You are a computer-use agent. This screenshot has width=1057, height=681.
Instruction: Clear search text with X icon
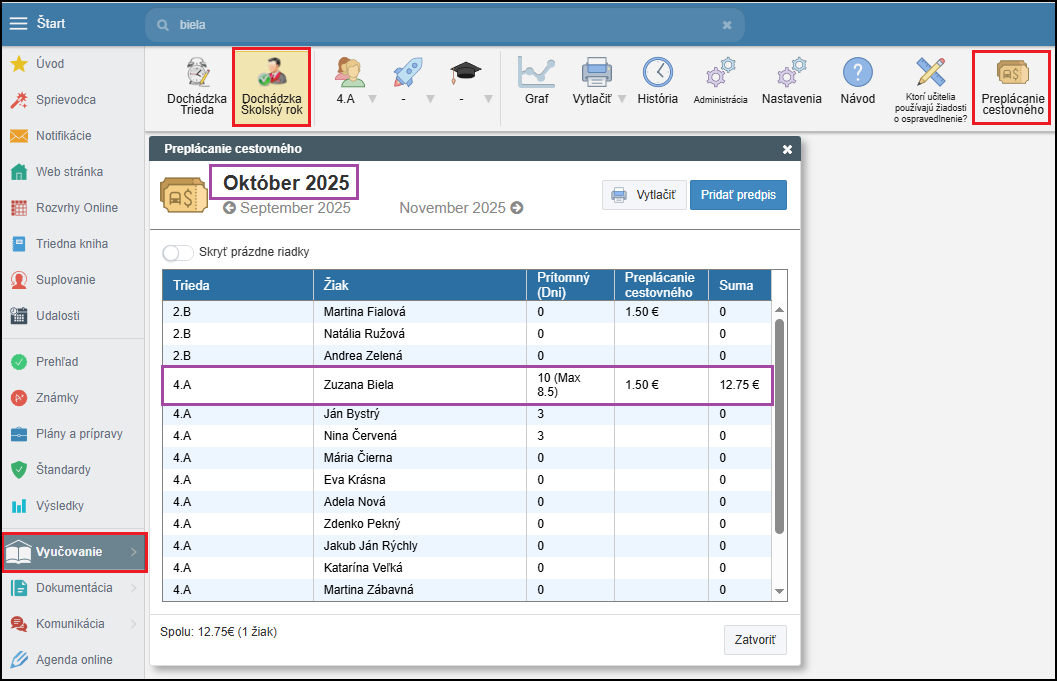pos(727,25)
